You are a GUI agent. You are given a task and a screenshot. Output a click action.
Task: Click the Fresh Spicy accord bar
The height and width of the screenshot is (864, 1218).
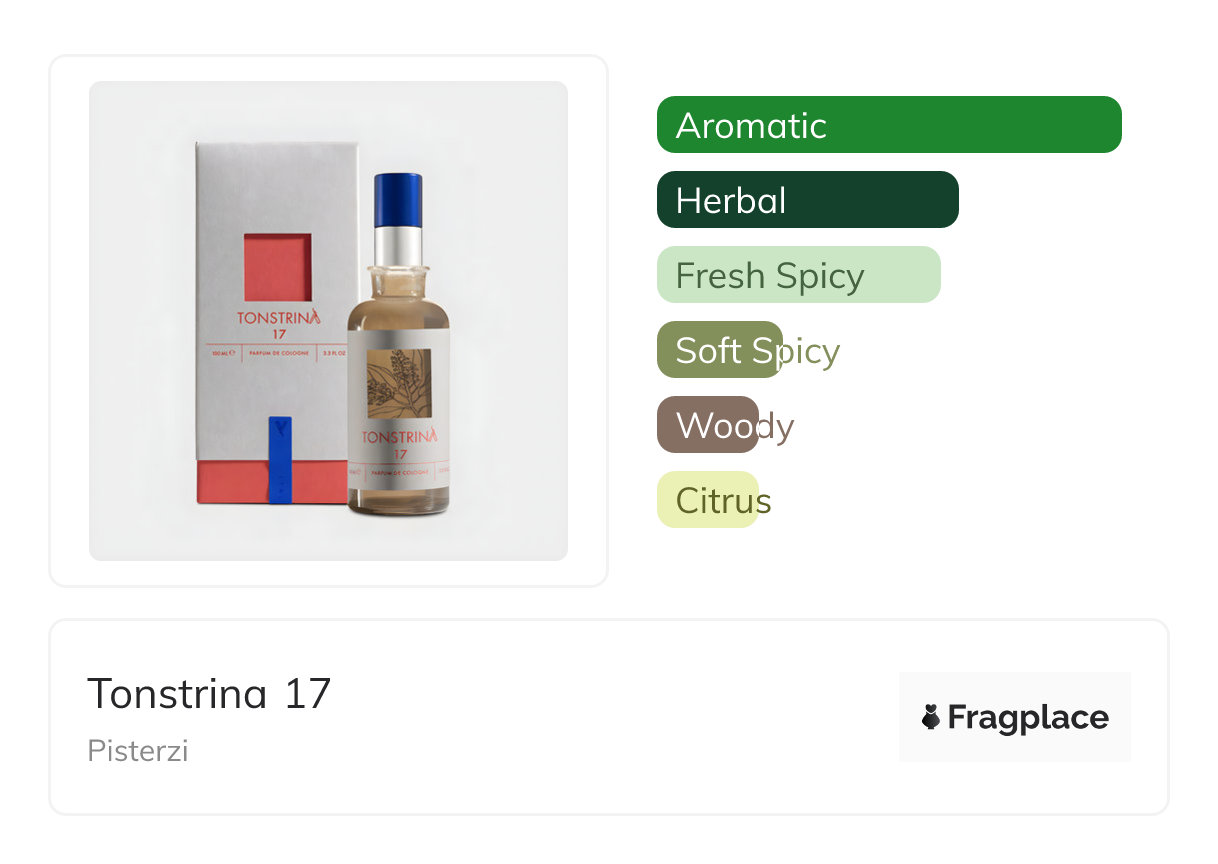tap(798, 275)
